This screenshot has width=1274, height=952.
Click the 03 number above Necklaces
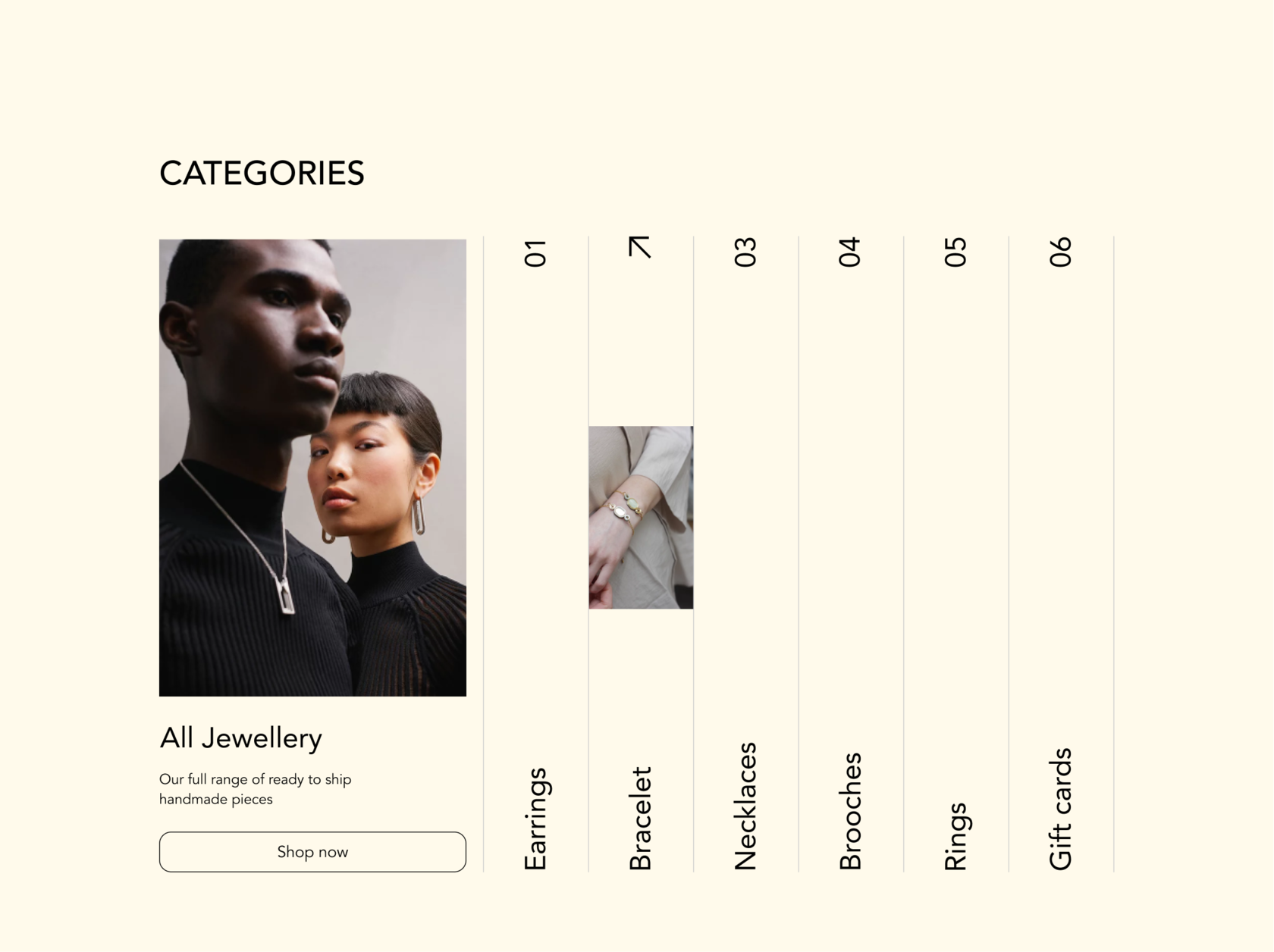coord(746,252)
